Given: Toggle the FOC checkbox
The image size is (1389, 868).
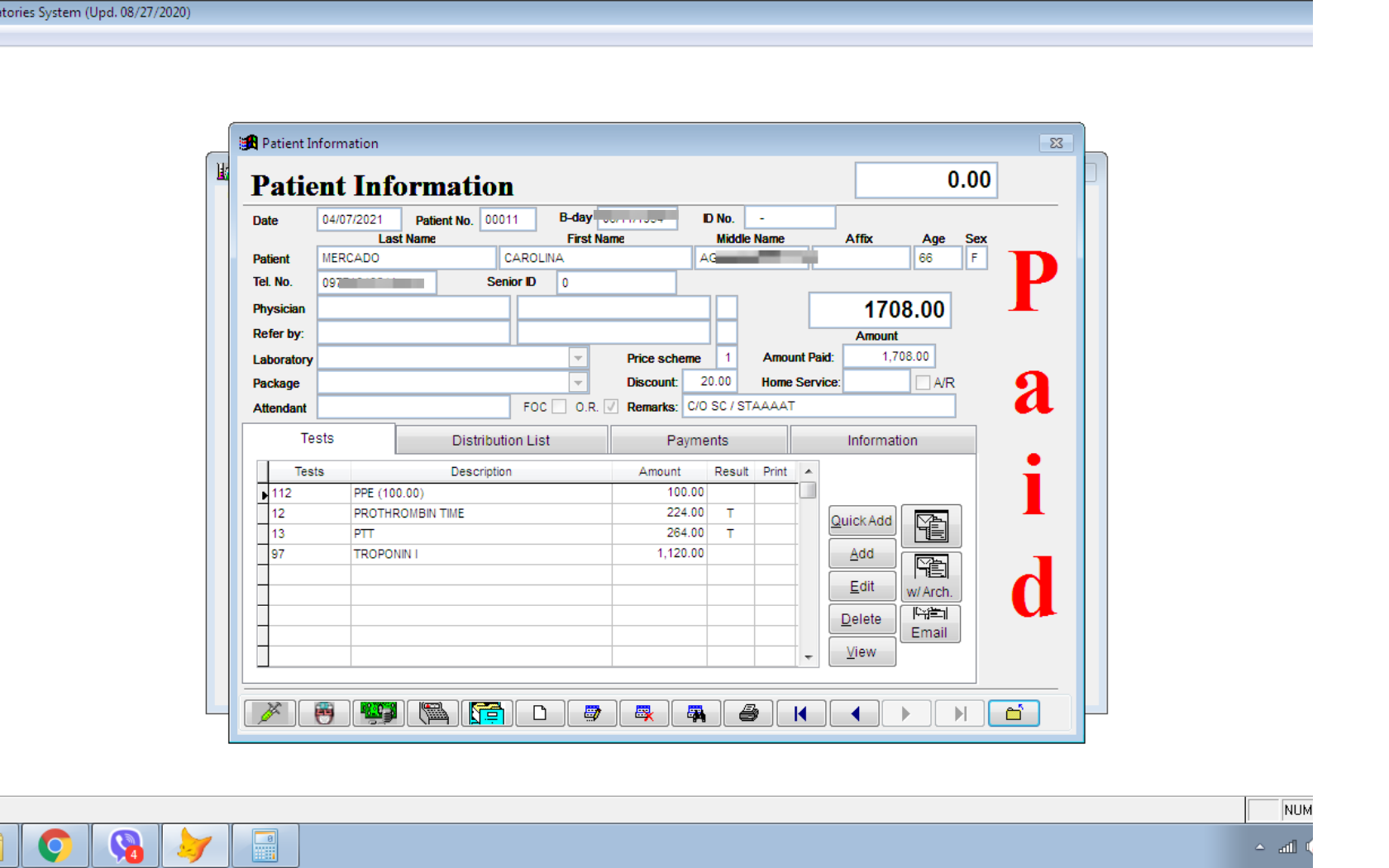Looking at the screenshot, I should pyautogui.click(x=559, y=407).
